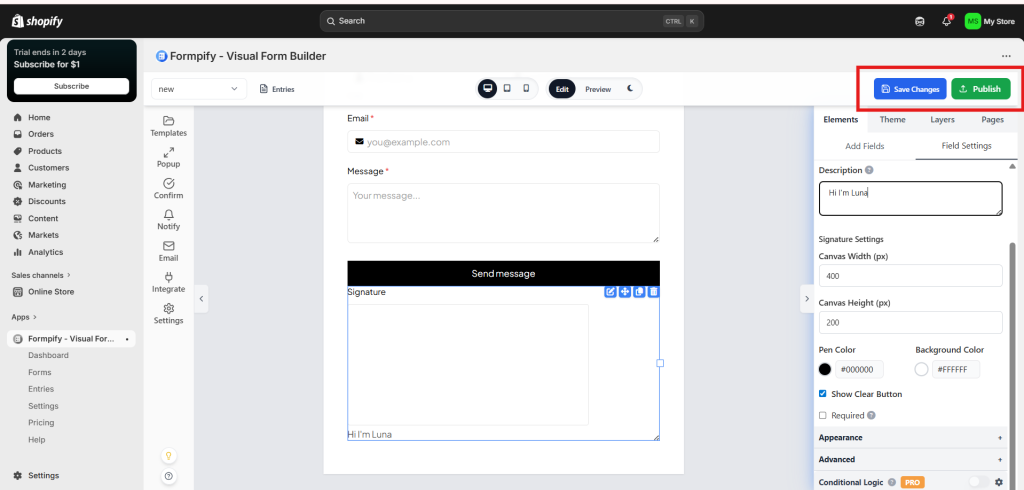
Task: Open the Add Fields tab
Action: (x=864, y=146)
